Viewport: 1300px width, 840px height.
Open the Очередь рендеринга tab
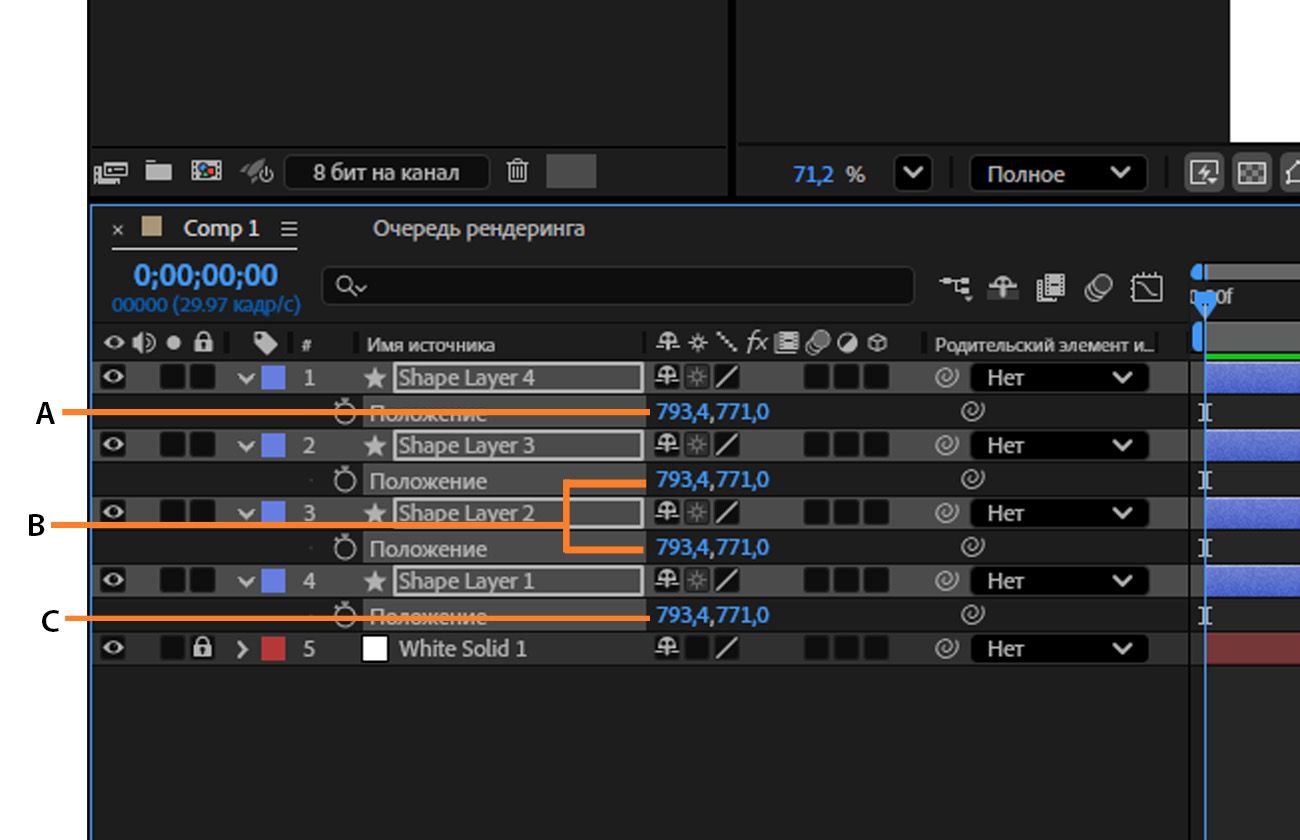479,229
